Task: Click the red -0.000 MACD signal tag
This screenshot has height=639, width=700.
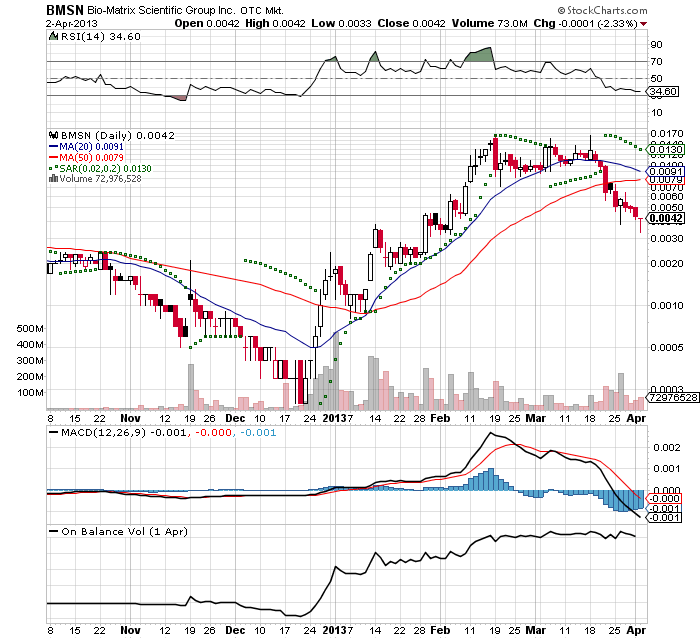Action: [x=664, y=499]
